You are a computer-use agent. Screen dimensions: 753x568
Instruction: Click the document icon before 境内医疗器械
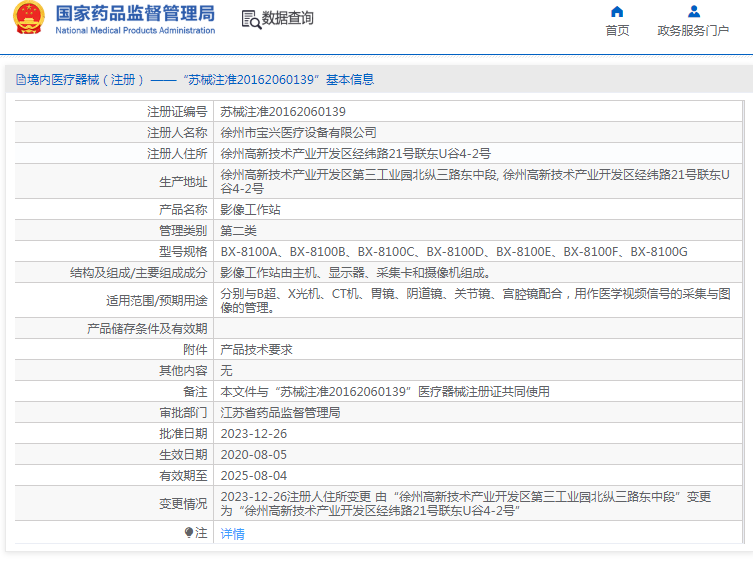21,80
